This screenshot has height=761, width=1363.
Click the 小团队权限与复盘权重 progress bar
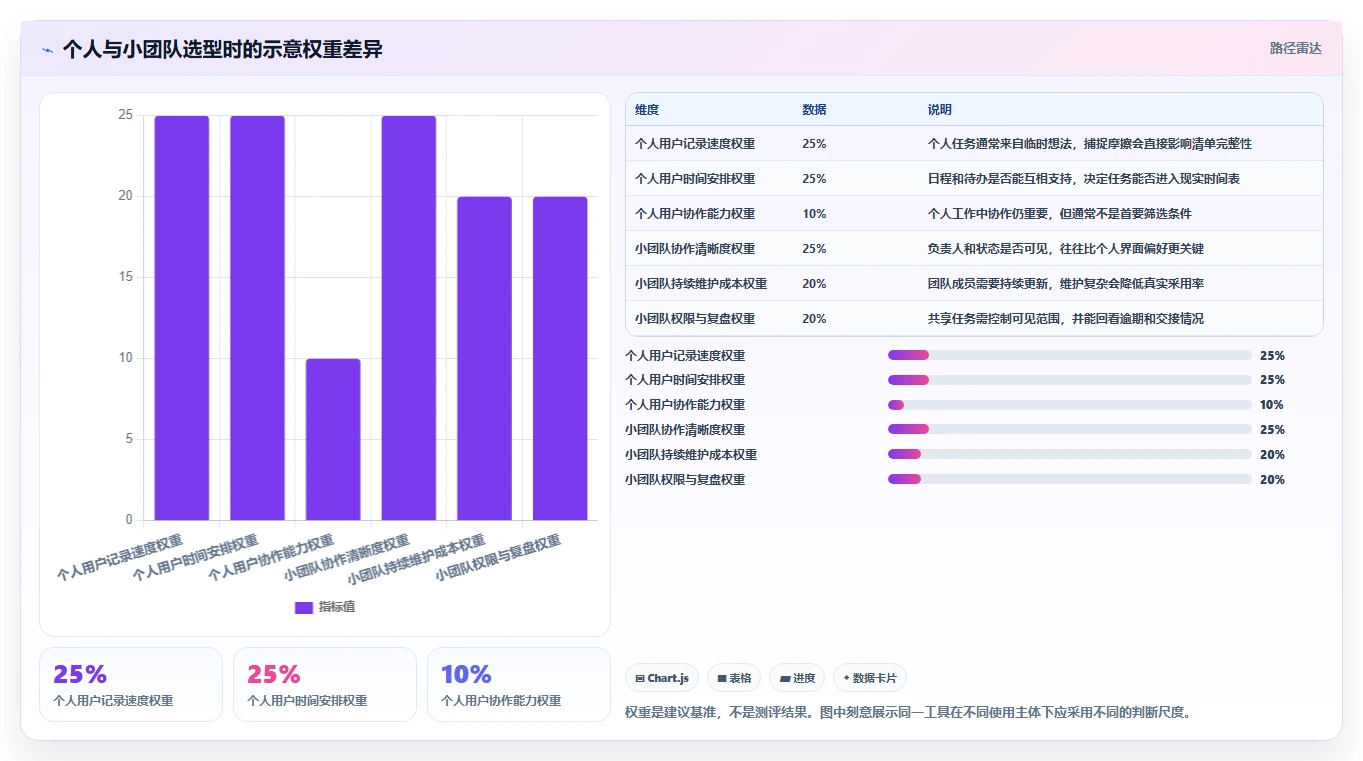[x=1070, y=480]
